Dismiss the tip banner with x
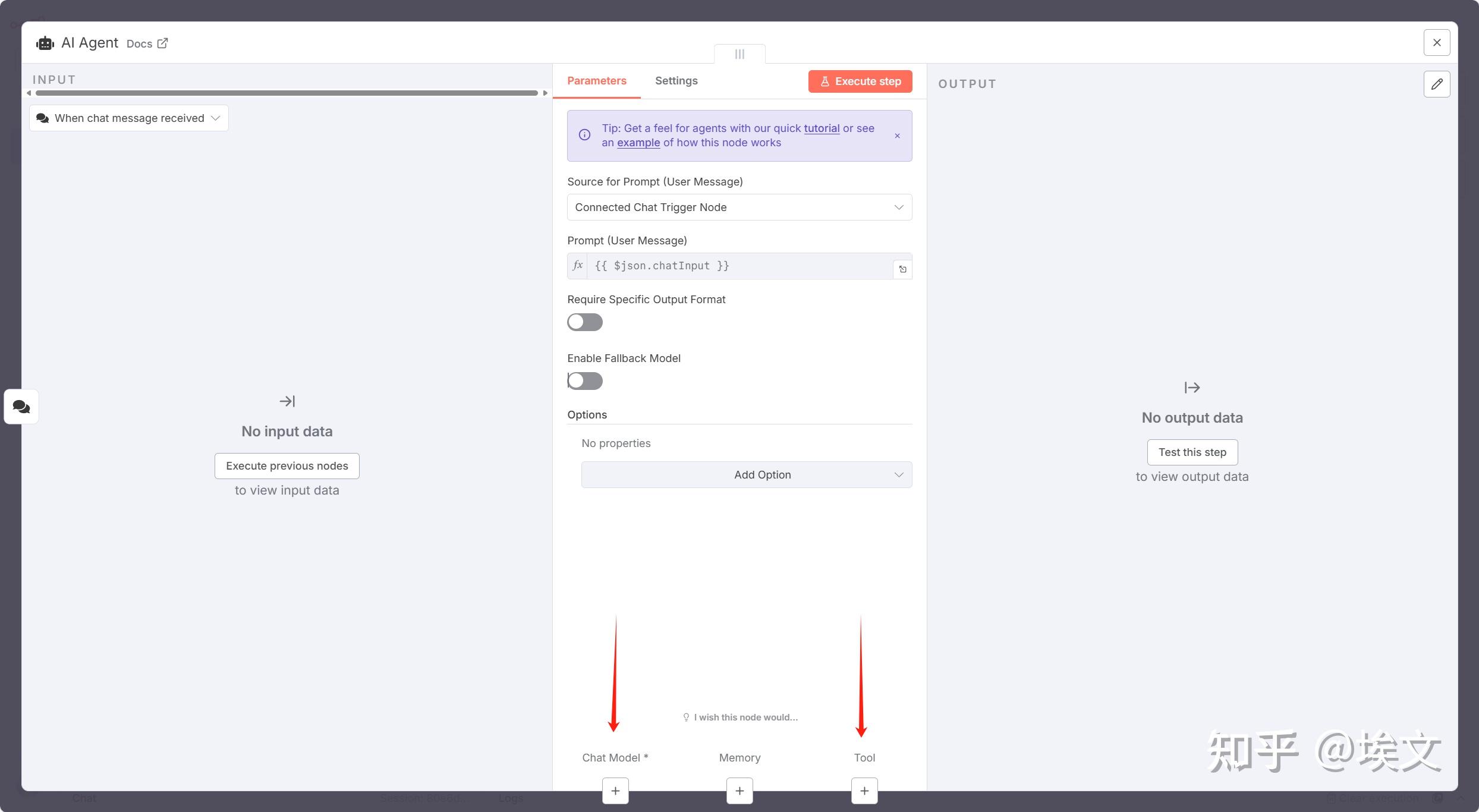1479x812 pixels. [897, 136]
